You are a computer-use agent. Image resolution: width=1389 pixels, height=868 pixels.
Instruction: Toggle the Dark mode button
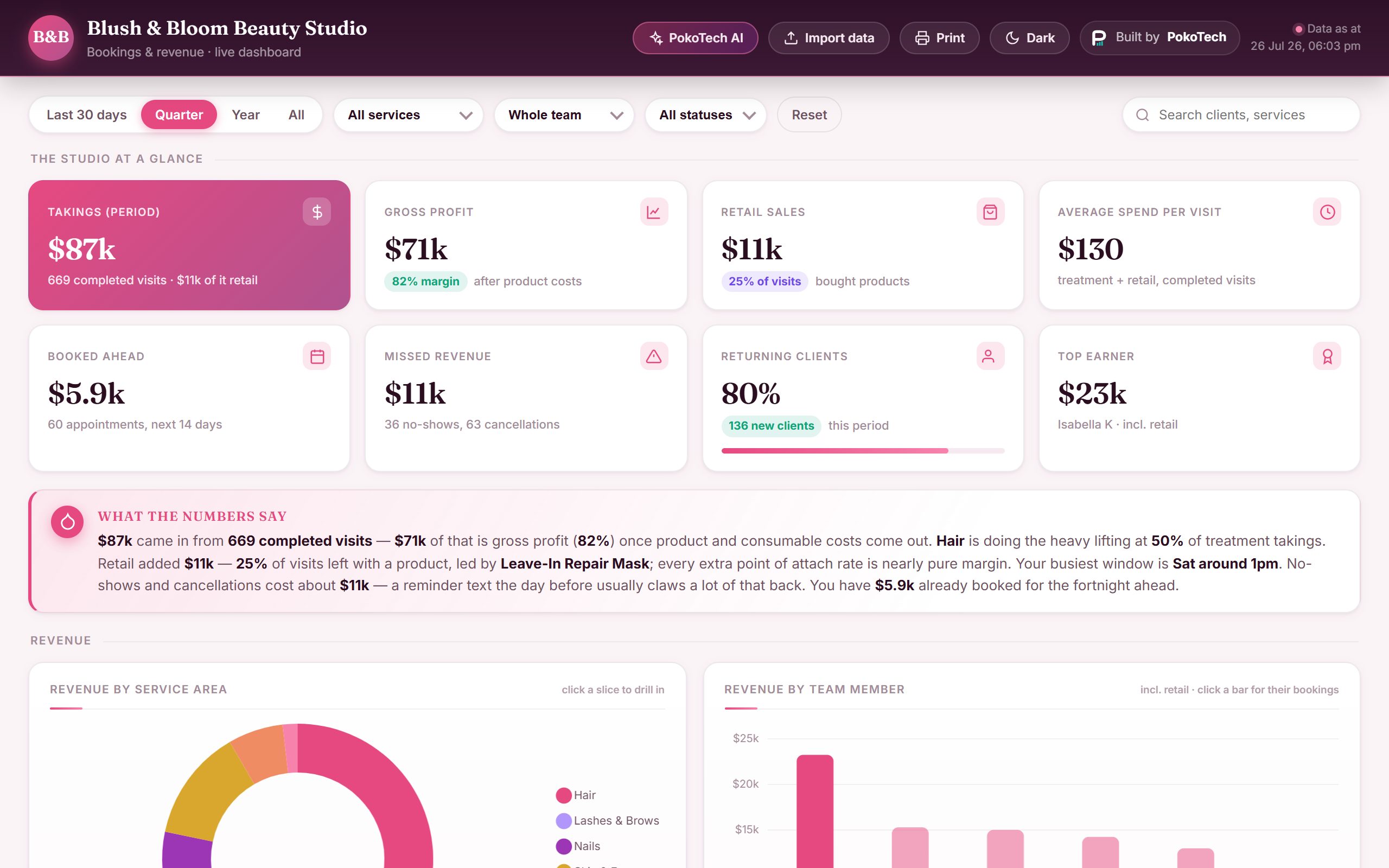tap(1029, 38)
